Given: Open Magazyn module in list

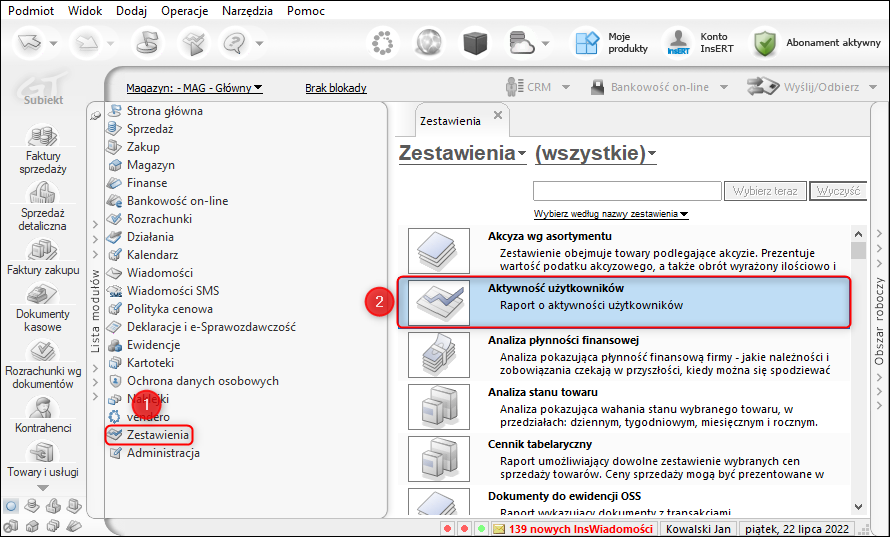Looking at the screenshot, I should pos(150,165).
